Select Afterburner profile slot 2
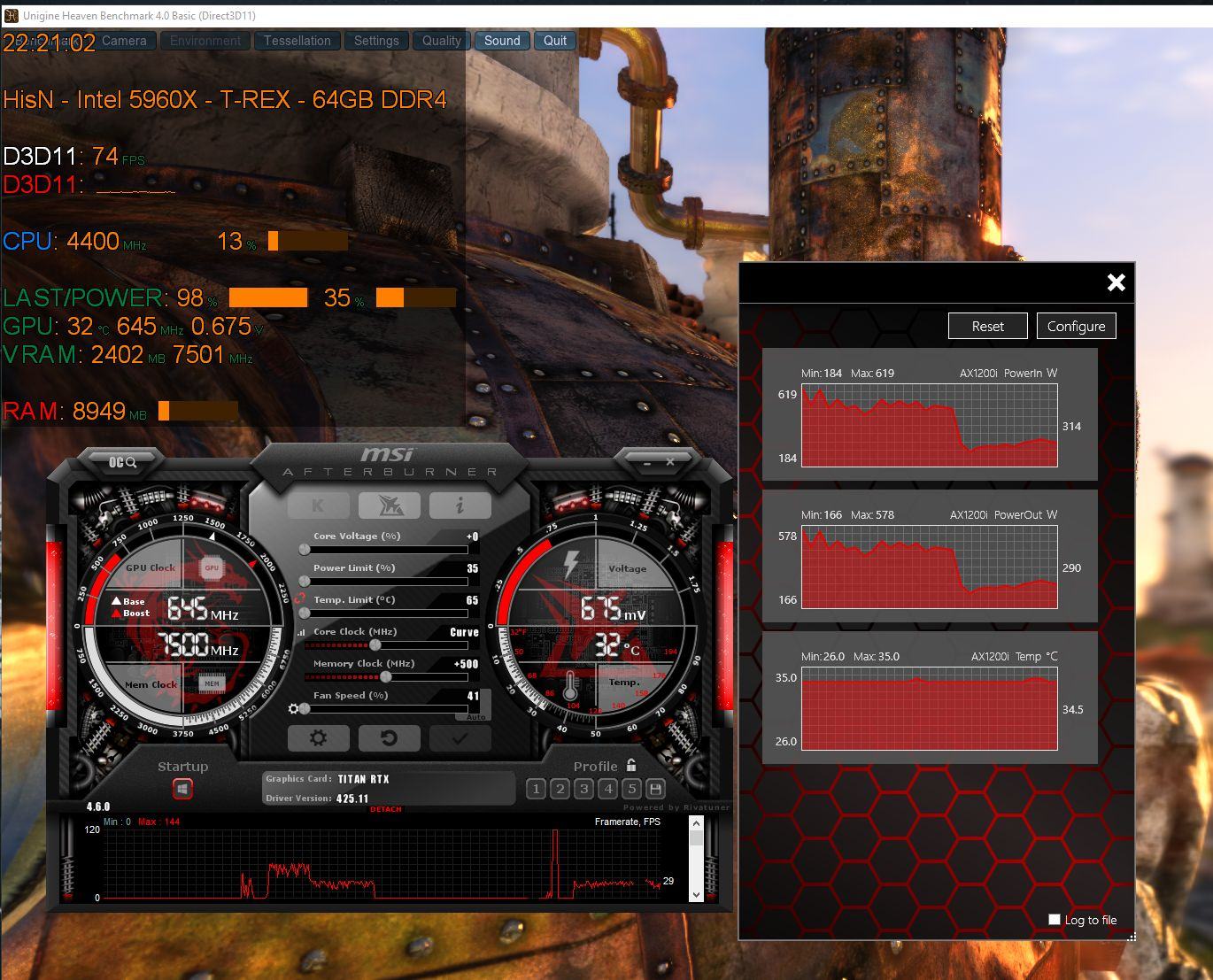The image size is (1213, 980). click(560, 789)
